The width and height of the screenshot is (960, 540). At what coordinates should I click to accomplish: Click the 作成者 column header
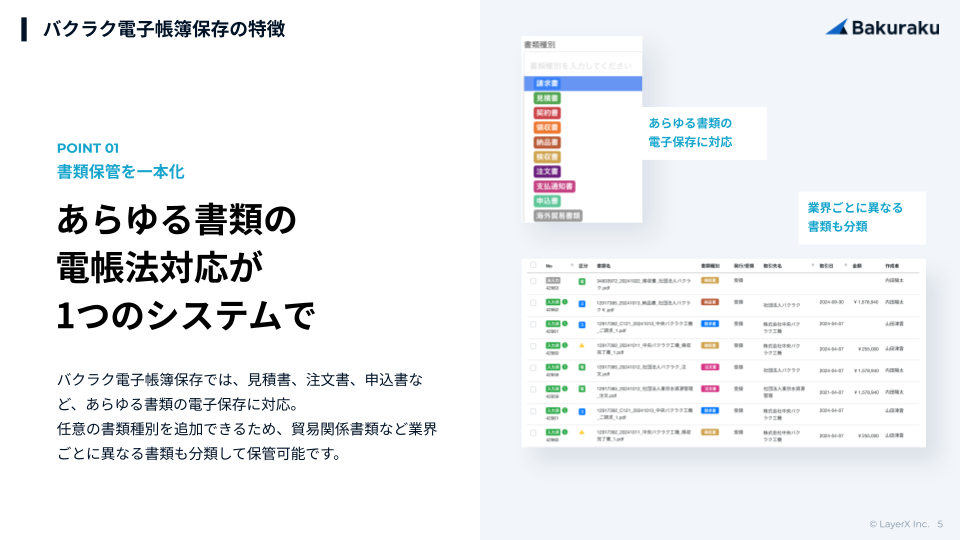point(892,266)
